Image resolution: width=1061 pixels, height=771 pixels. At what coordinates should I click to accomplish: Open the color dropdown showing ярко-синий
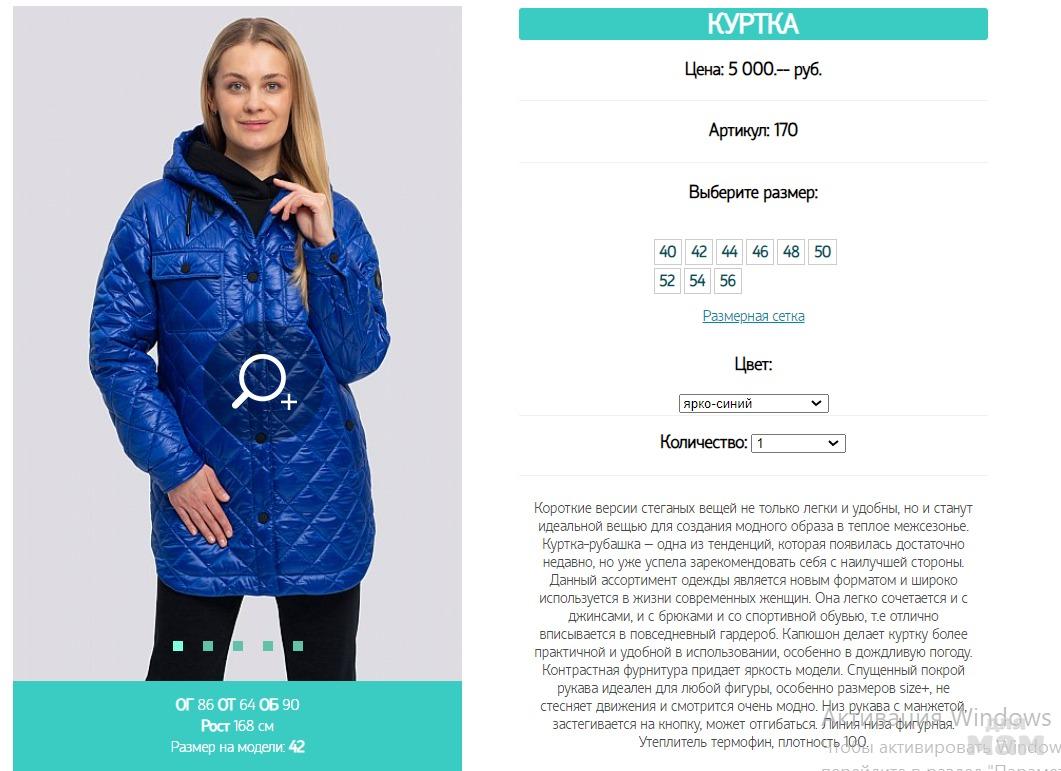(753, 403)
